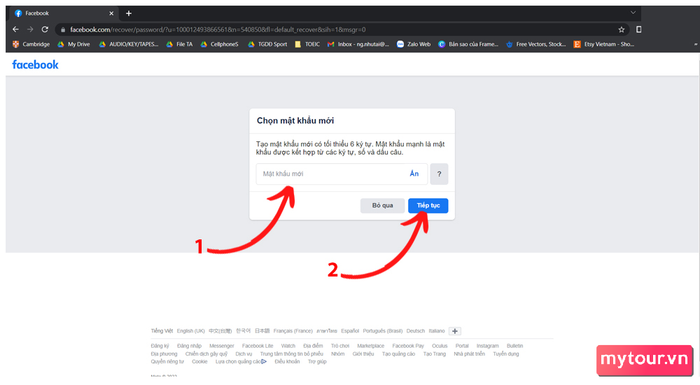Open the Nhà phát triển footer link
Viewport: 700px width, 385px height.
[469, 354]
